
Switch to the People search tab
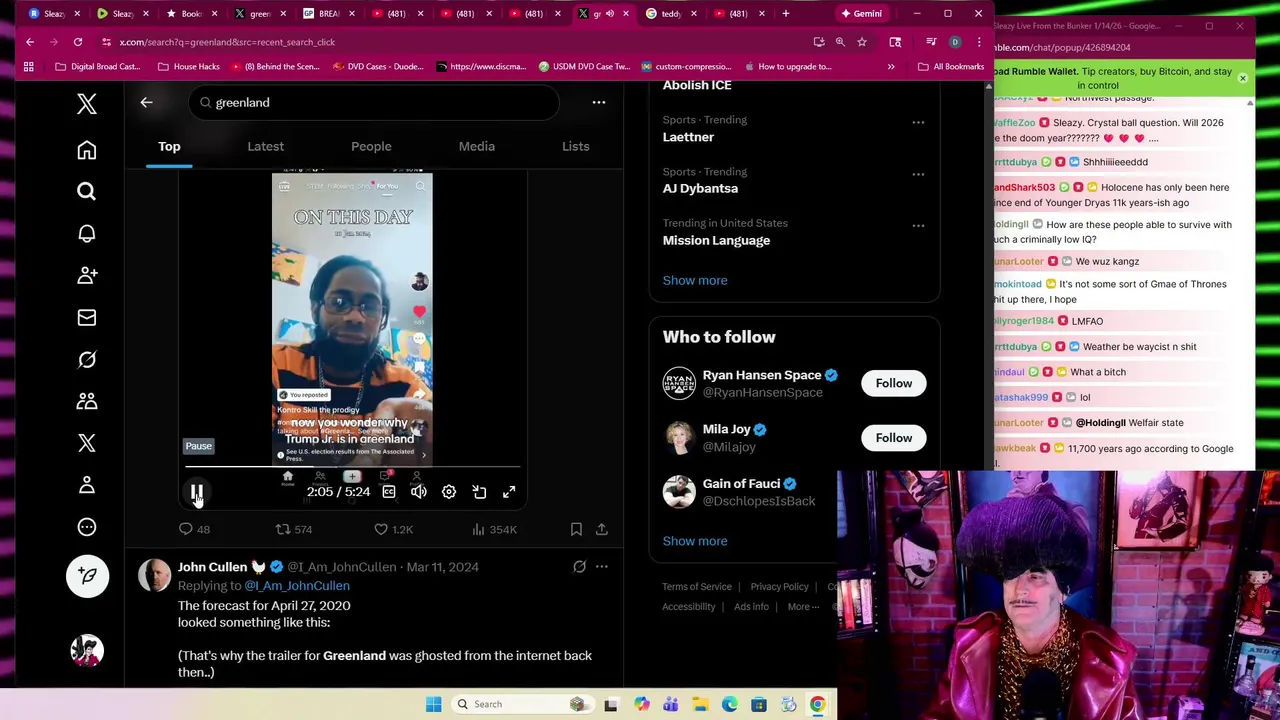371,146
